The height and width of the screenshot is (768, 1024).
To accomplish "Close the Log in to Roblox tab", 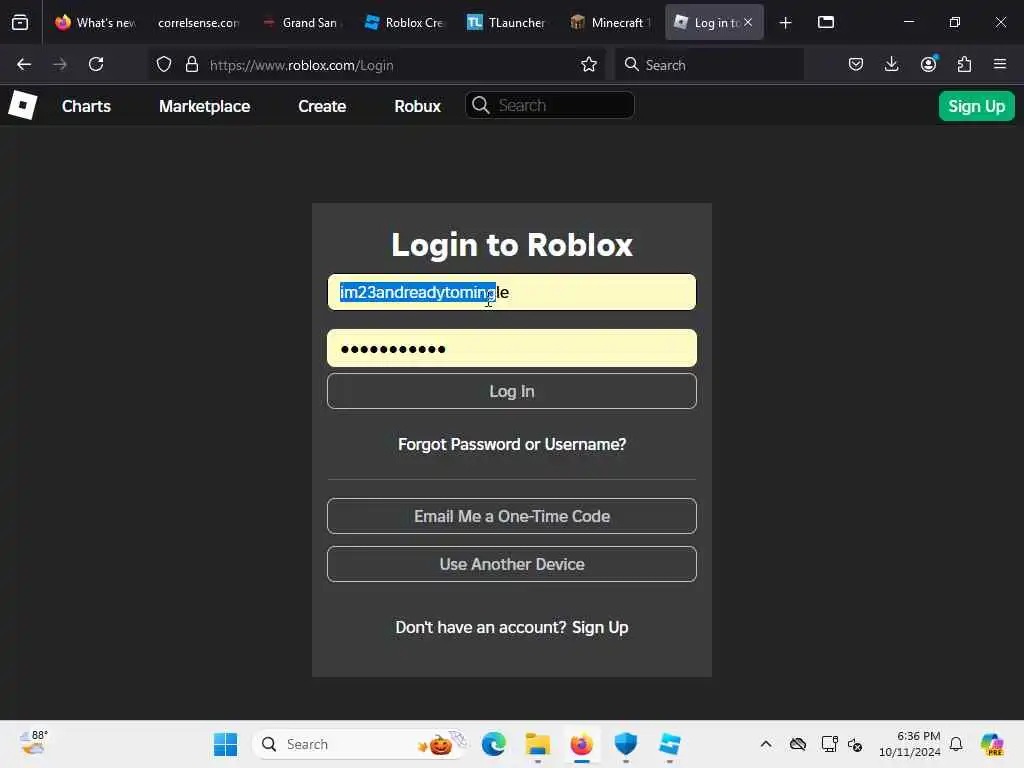I will tap(748, 22).
